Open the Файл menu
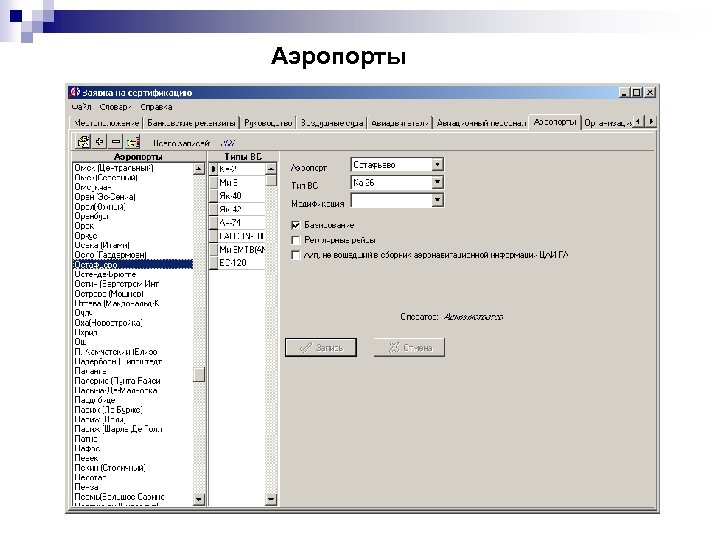Screen dimensions: 720x540 coord(82,107)
